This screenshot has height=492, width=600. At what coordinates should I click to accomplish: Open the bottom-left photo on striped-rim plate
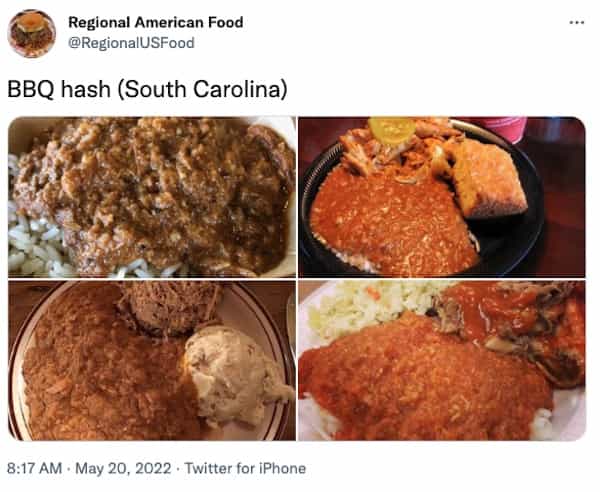152,360
